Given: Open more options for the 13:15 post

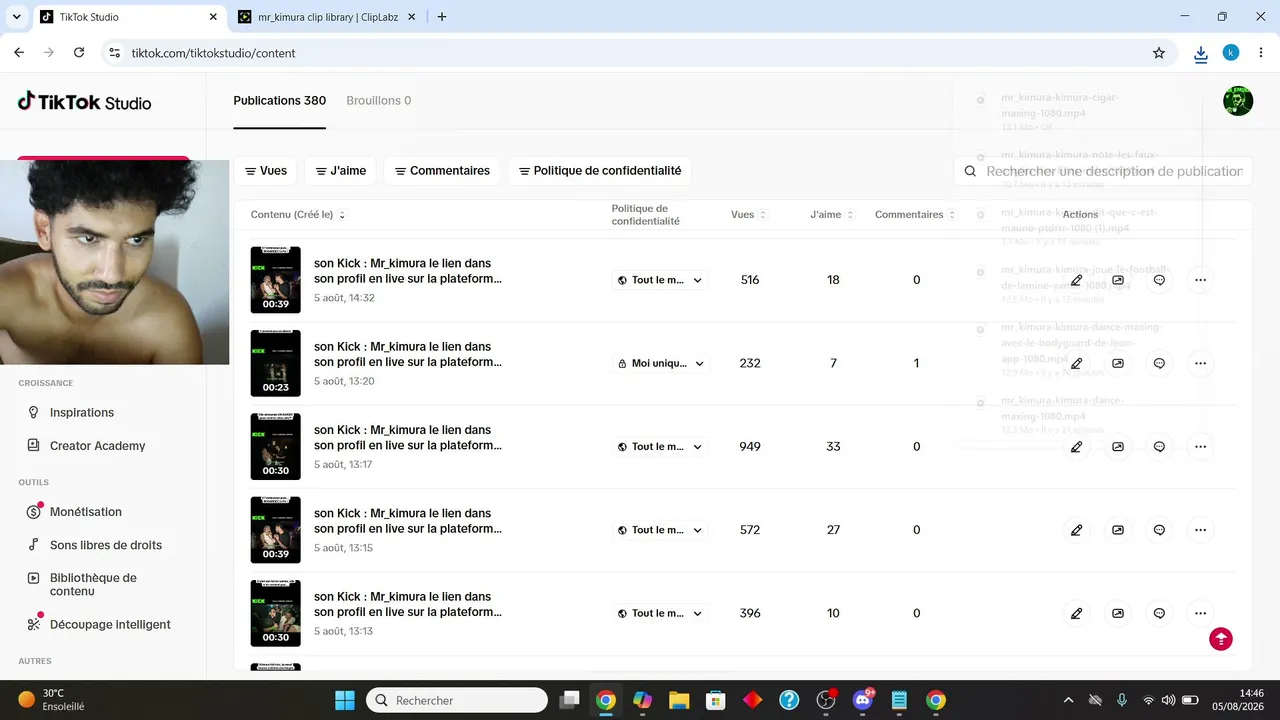Looking at the screenshot, I should pos(1201,530).
